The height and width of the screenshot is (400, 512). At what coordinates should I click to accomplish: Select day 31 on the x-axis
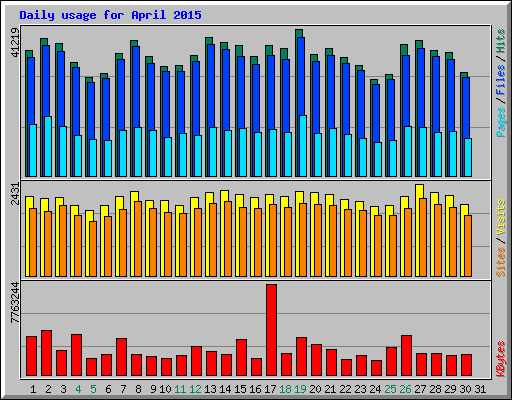point(480,389)
